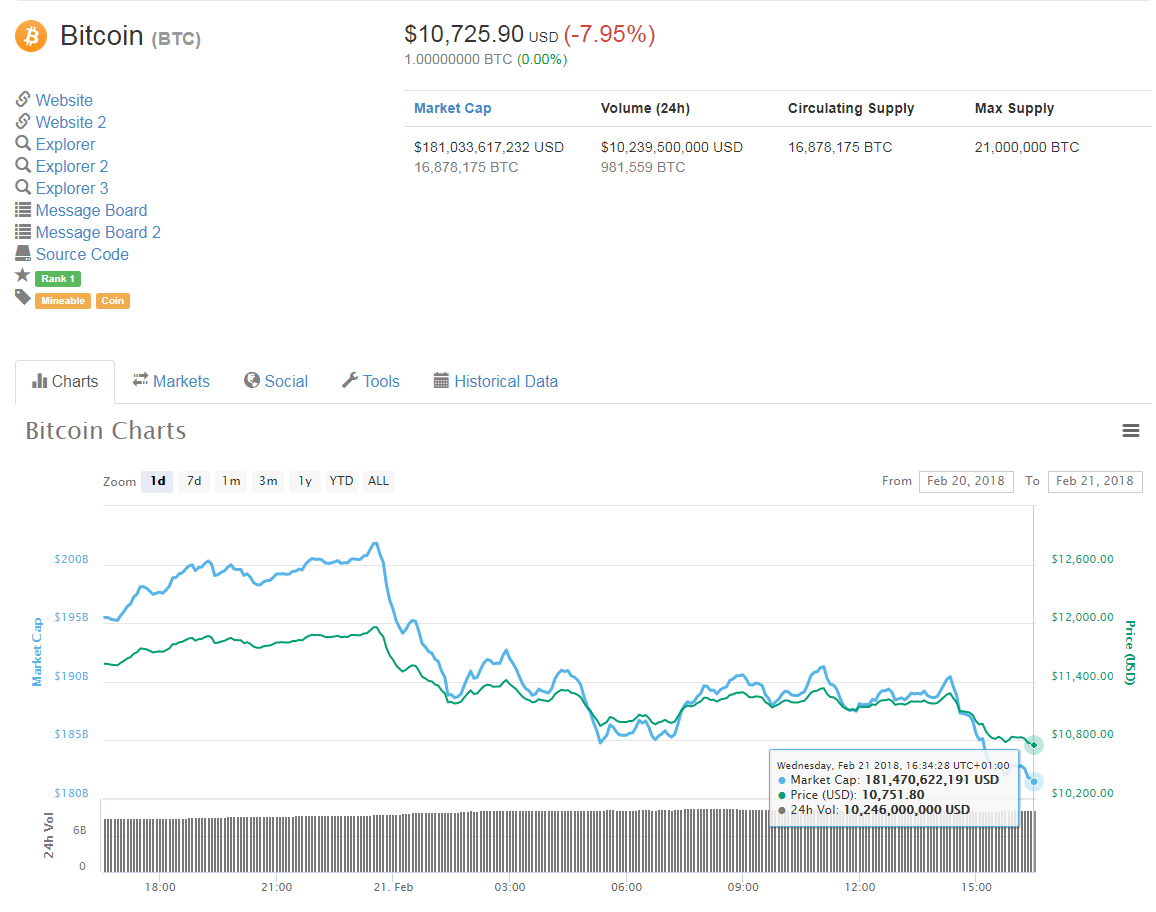Click the $10,239,500,000 USD volume value
Image resolution: width=1156 pixels, height=912 pixels.
(672, 147)
